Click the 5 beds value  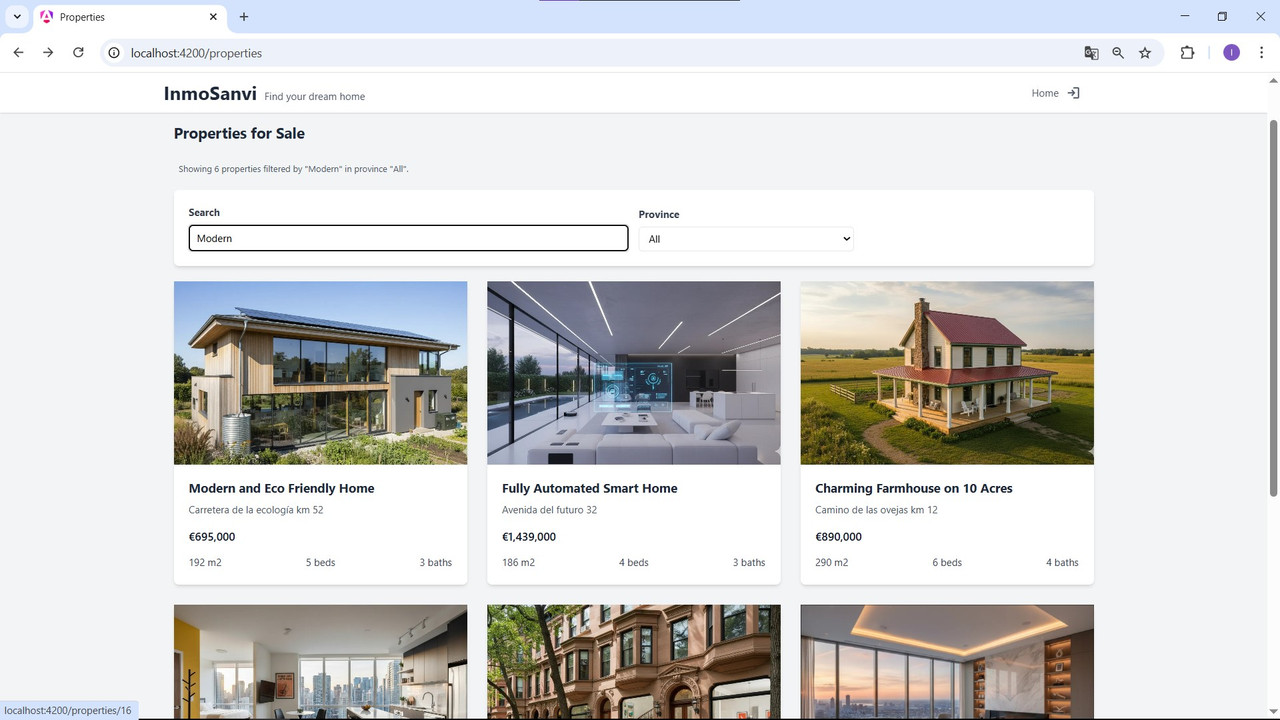pos(320,562)
